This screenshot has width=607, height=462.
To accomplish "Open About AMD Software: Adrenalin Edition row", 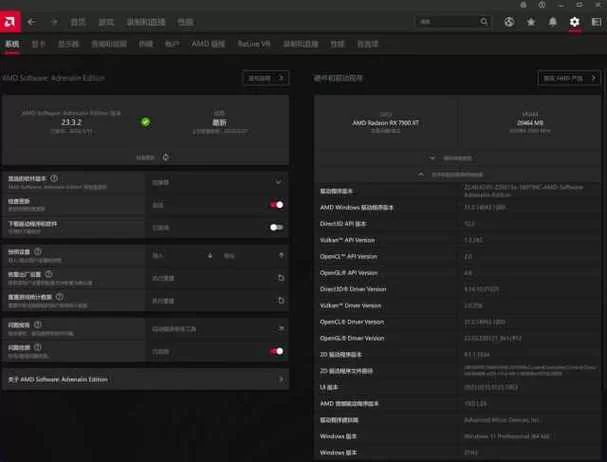I will coord(146,379).
